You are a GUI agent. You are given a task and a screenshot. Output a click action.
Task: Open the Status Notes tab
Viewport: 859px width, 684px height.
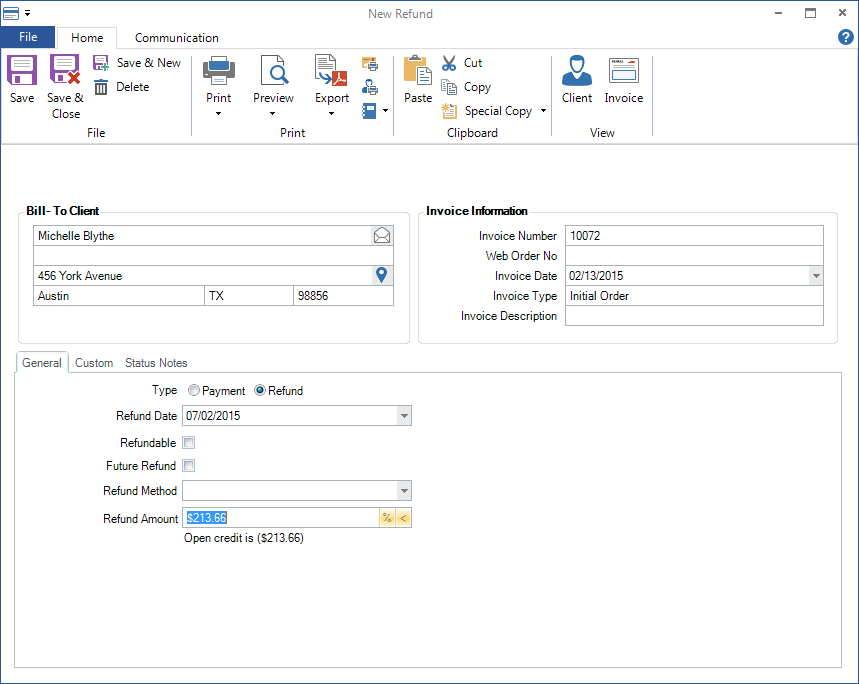(156, 363)
